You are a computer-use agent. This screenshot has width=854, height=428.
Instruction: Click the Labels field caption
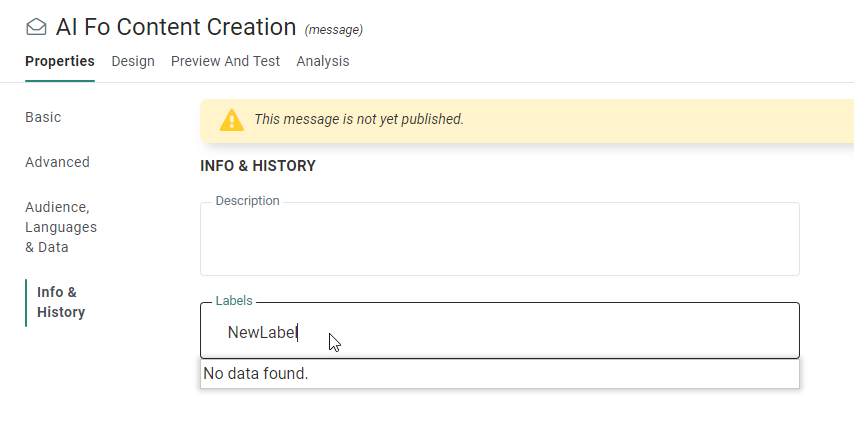point(234,300)
